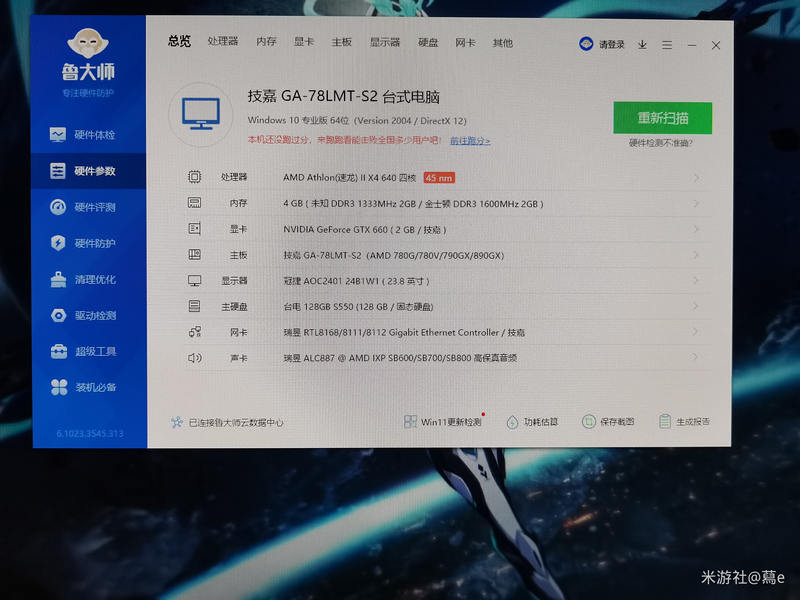The width and height of the screenshot is (800, 600).
Task: Click the 内存 memory icon
Action: (194, 203)
